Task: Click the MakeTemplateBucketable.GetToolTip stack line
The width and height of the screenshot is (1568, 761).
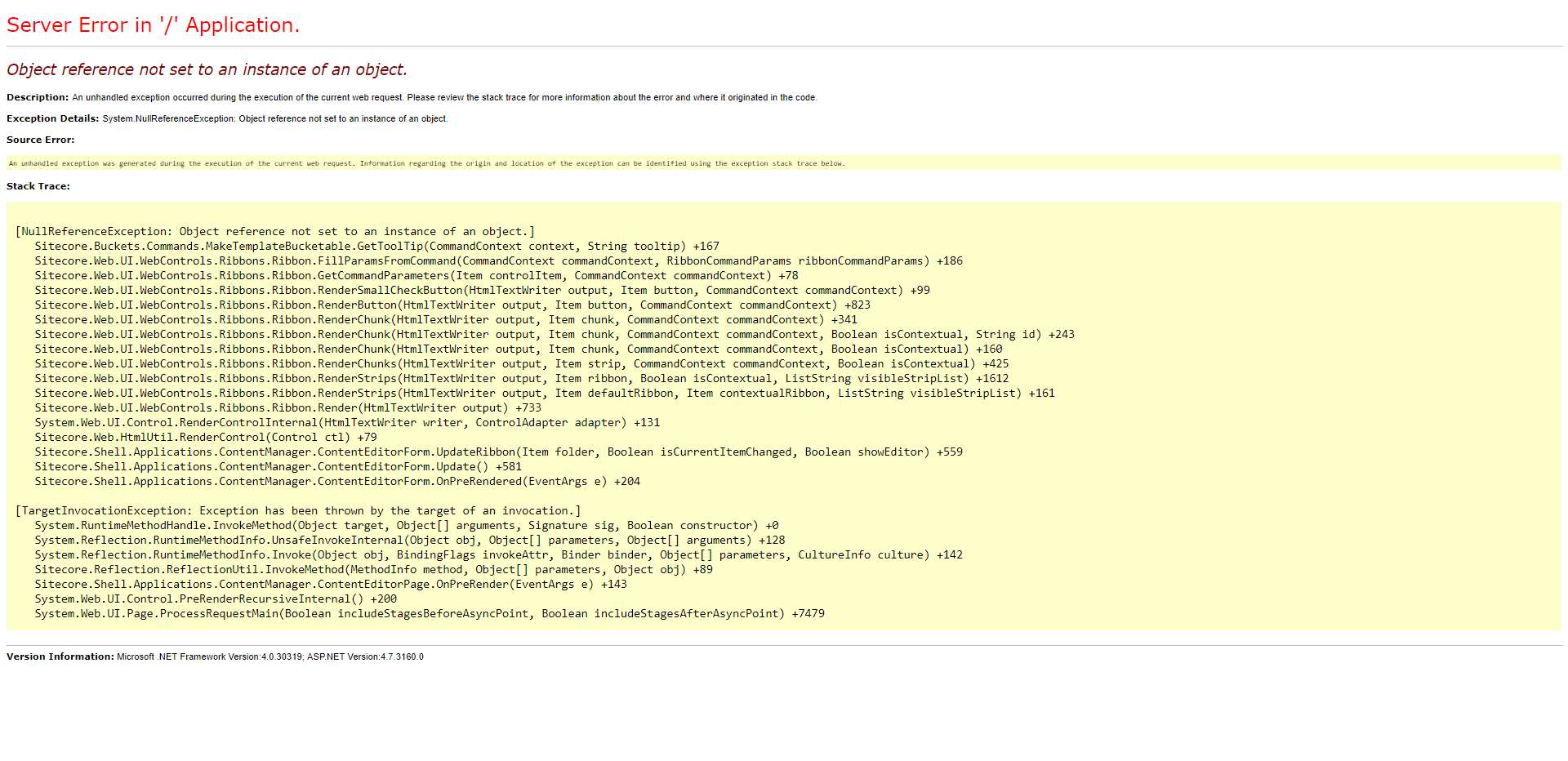Action: [377, 247]
